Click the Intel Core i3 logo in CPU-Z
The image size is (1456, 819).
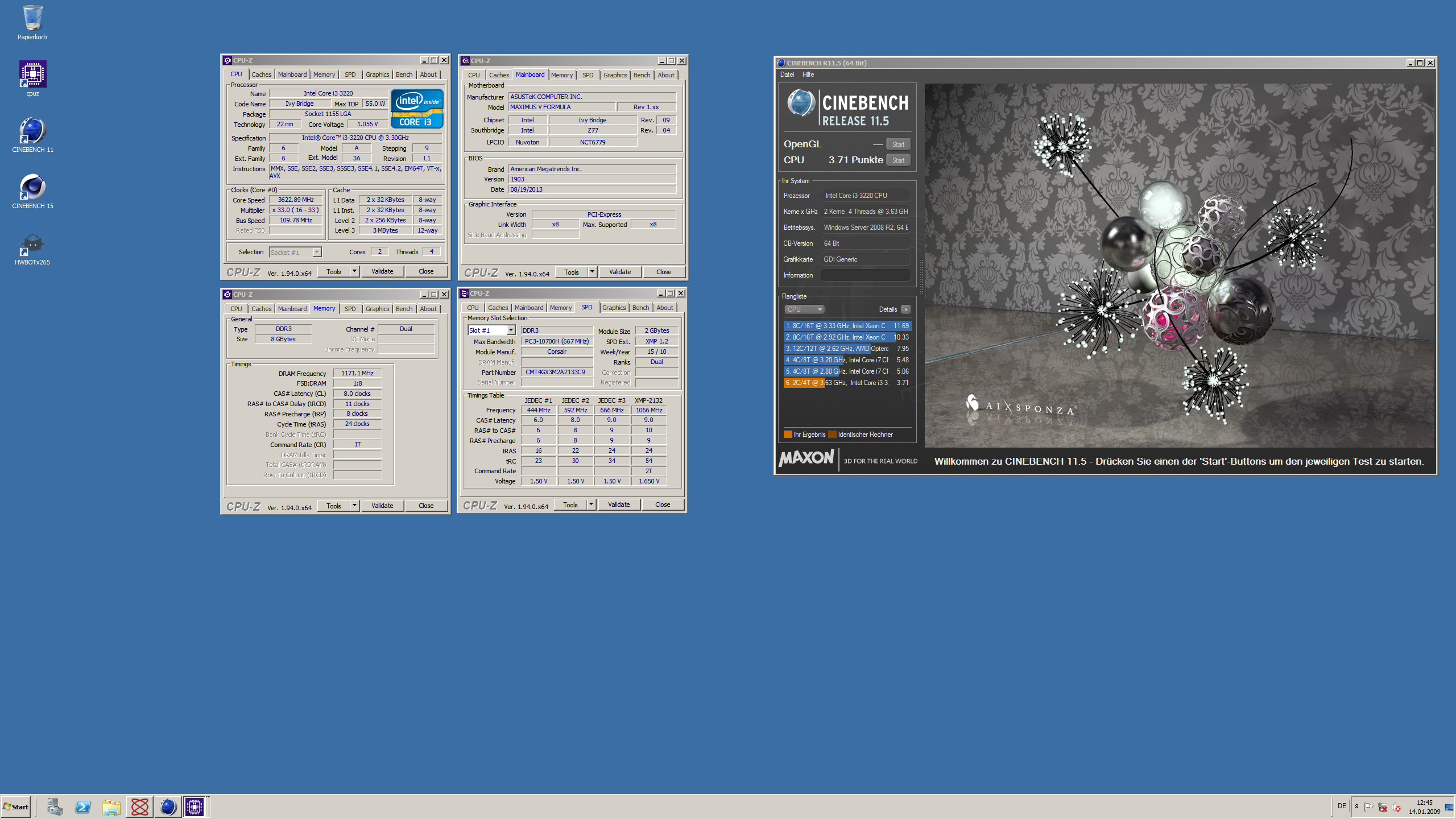pos(417,108)
